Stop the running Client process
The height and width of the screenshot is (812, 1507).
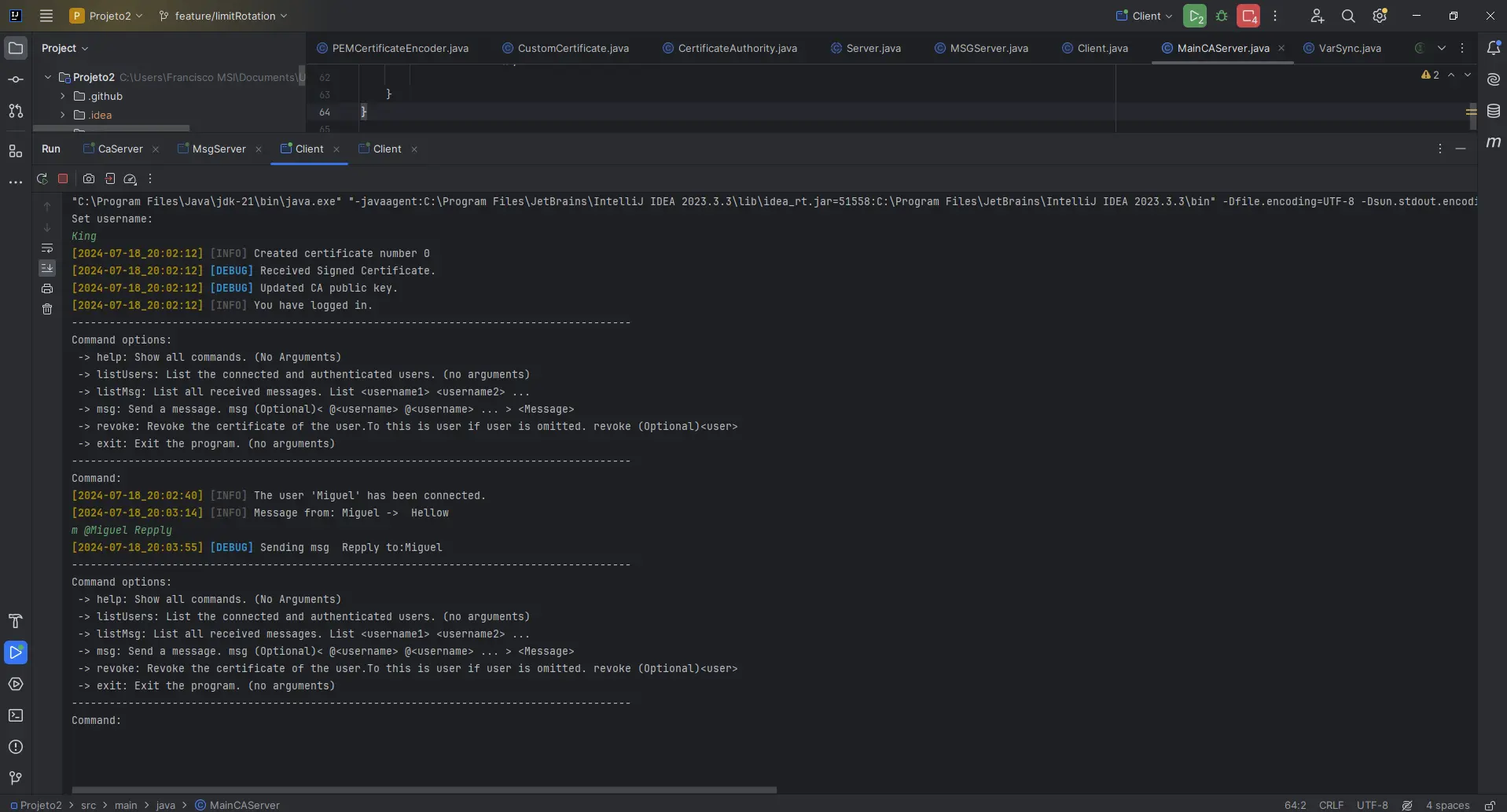tap(63, 179)
